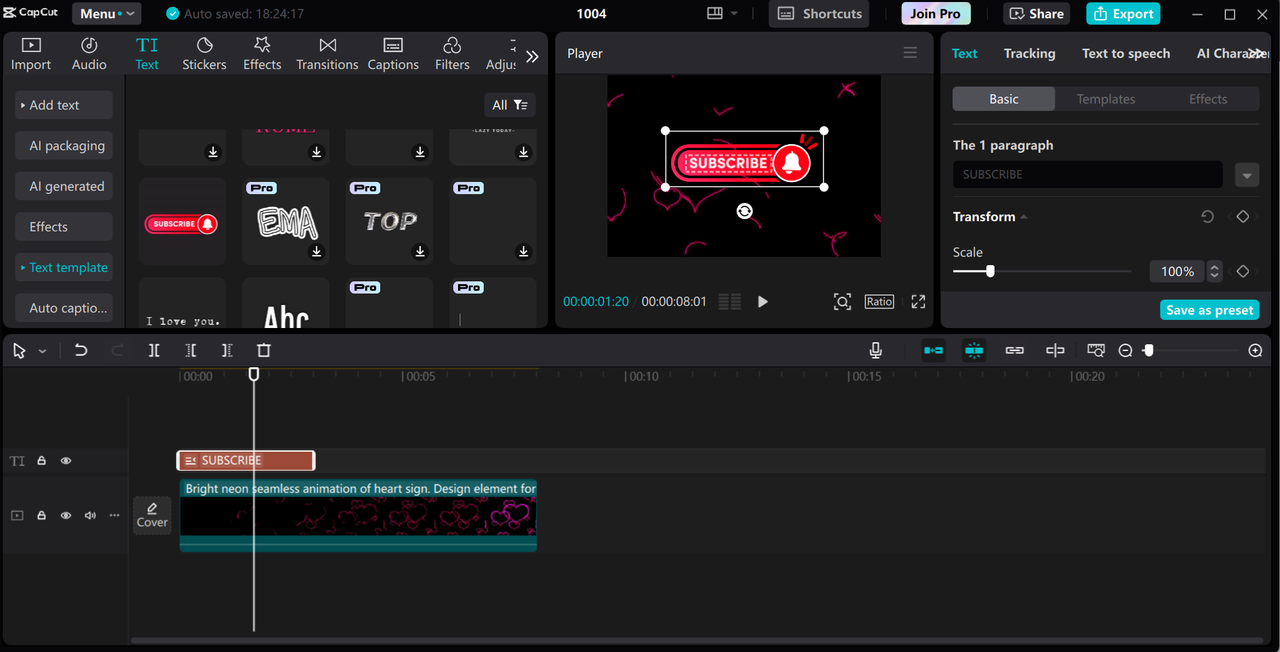Click the Delete left split tool
The image size is (1280, 652).
click(191, 351)
